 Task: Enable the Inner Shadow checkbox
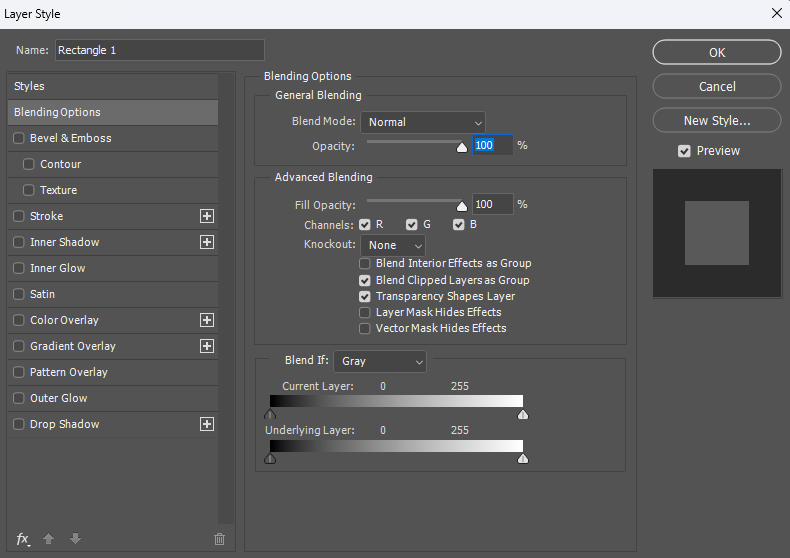[x=19, y=242]
